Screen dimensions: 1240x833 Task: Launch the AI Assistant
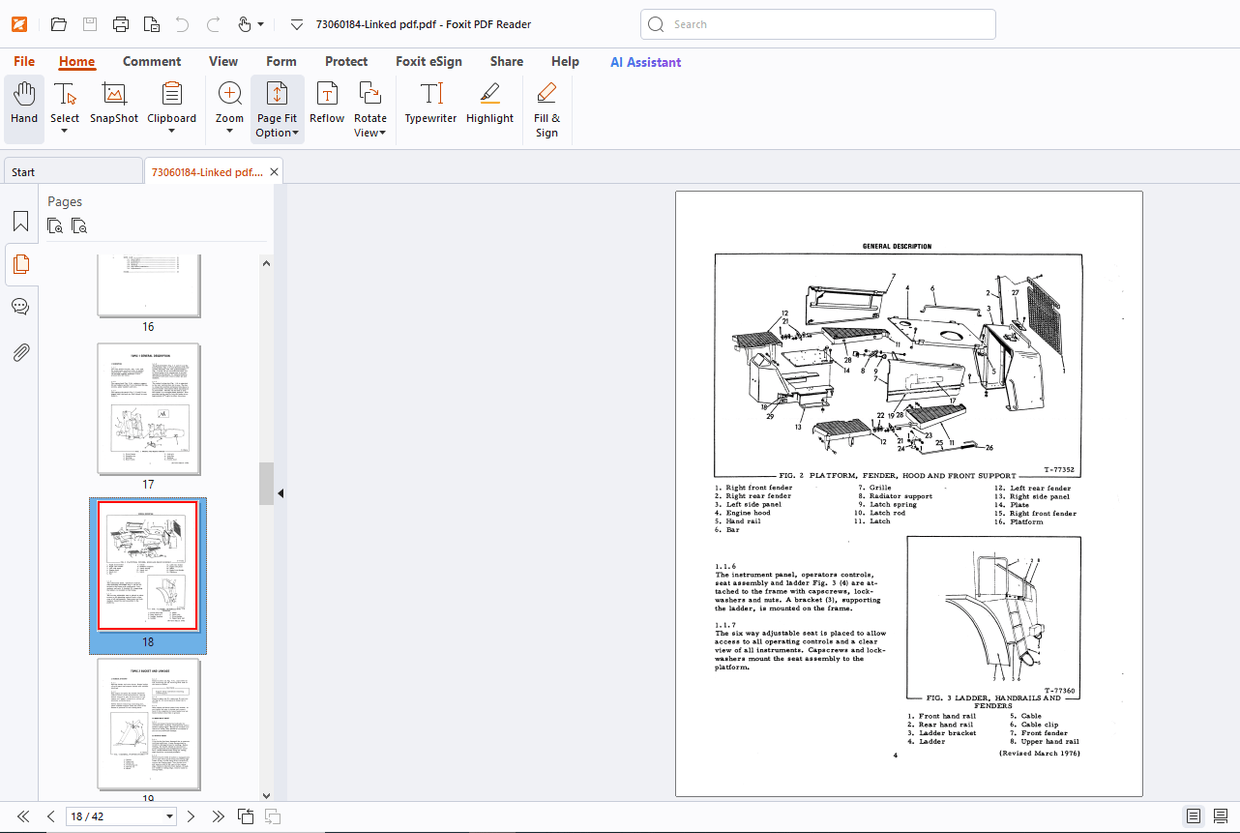pyautogui.click(x=645, y=62)
